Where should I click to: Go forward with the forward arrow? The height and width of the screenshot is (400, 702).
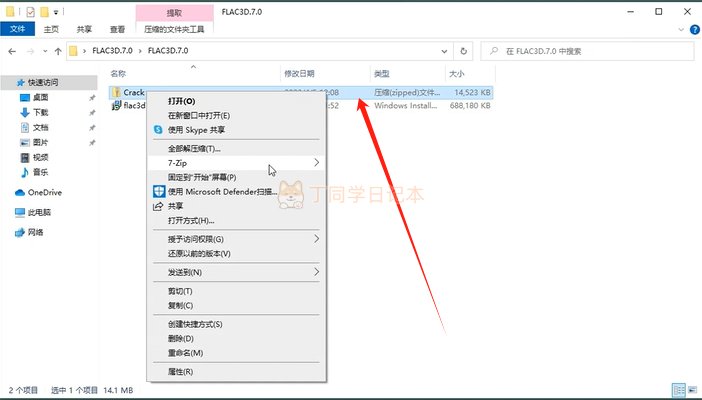click(x=30, y=52)
